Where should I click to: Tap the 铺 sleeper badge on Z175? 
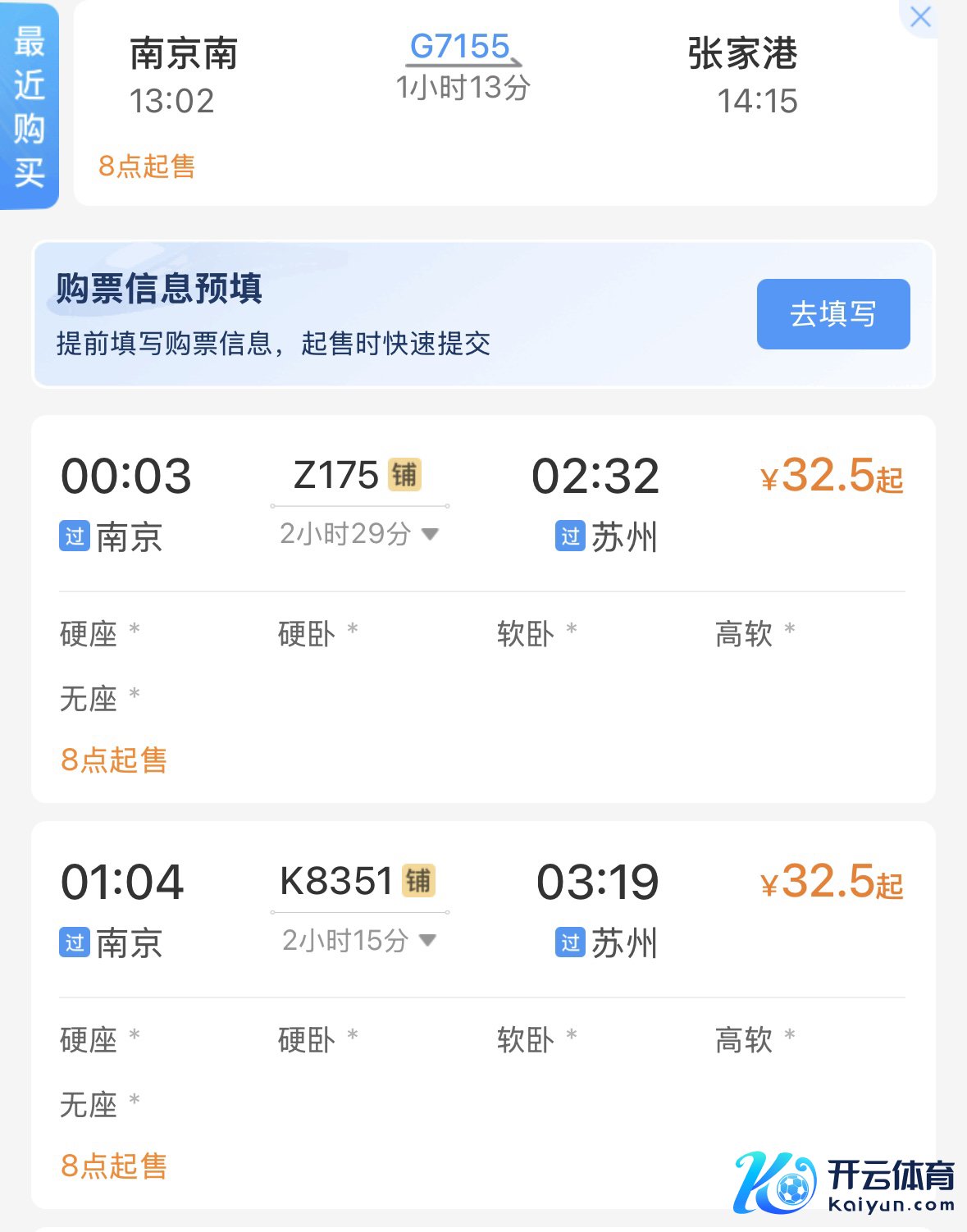(x=404, y=475)
